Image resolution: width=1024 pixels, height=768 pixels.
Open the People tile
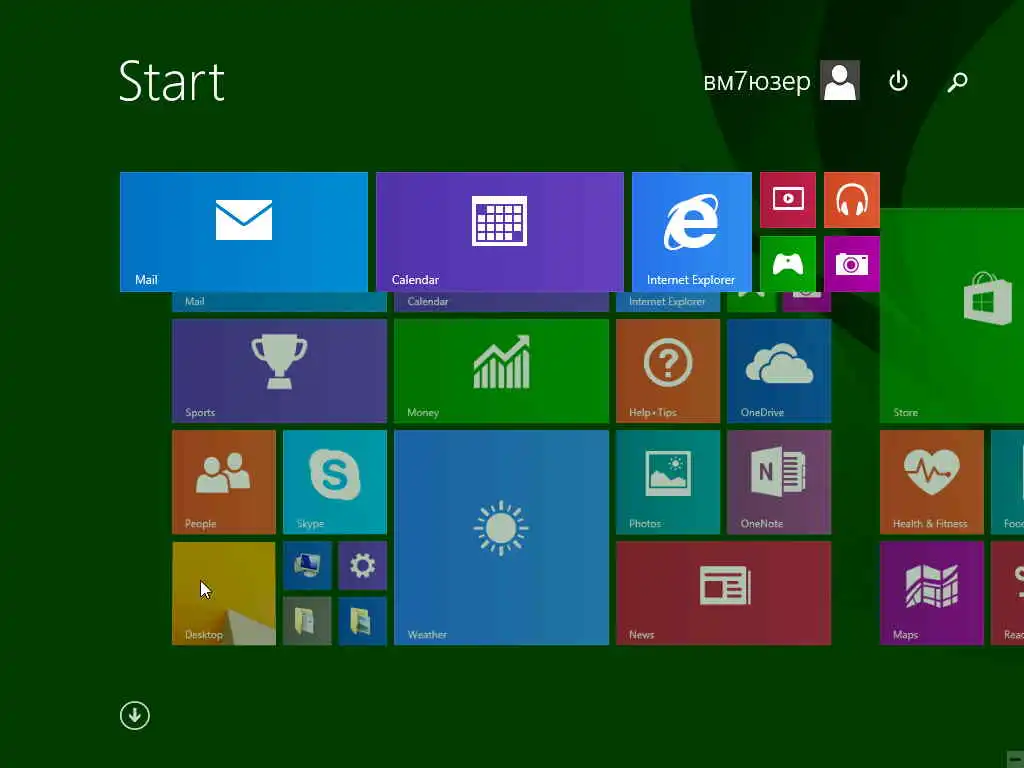pyautogui.click(x=224, y=482)
